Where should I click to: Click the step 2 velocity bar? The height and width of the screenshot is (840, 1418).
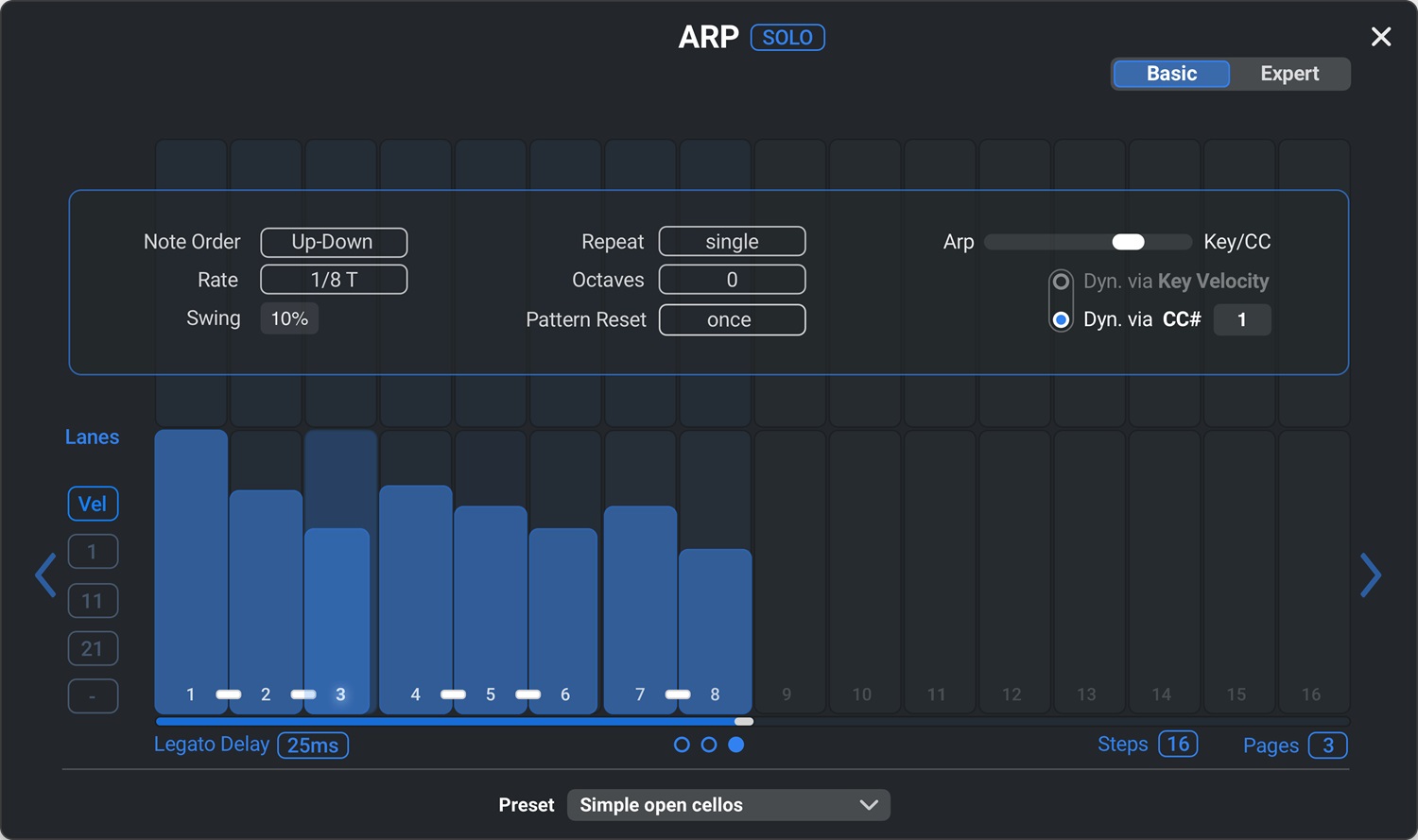tap(266, 600)
